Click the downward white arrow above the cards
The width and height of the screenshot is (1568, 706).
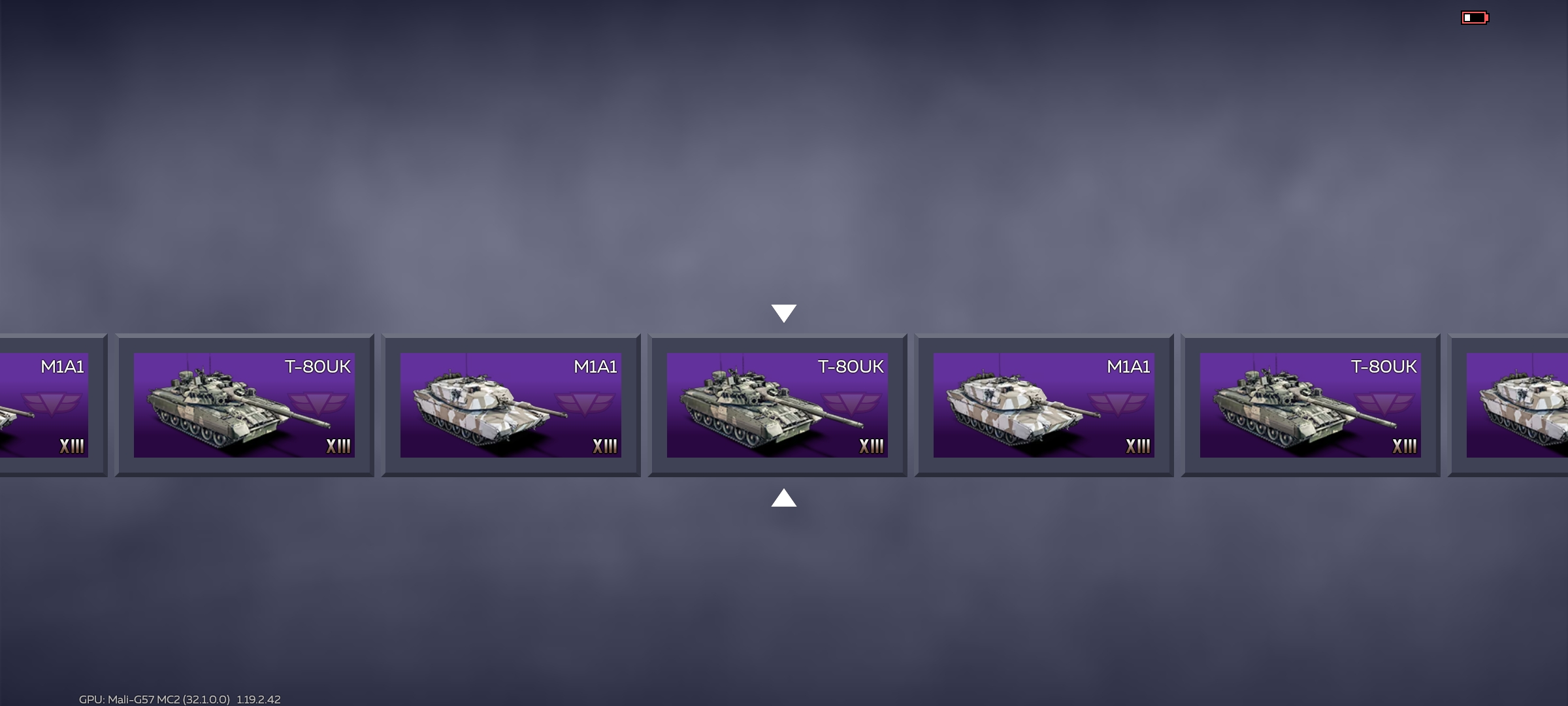pos(783,313)
